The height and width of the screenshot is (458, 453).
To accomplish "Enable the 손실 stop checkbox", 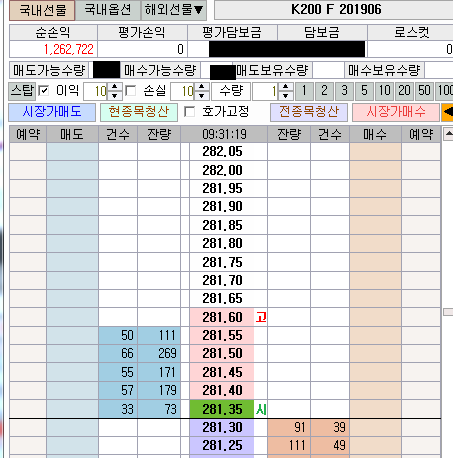I will pyautogui.click(x=131, y=91).
